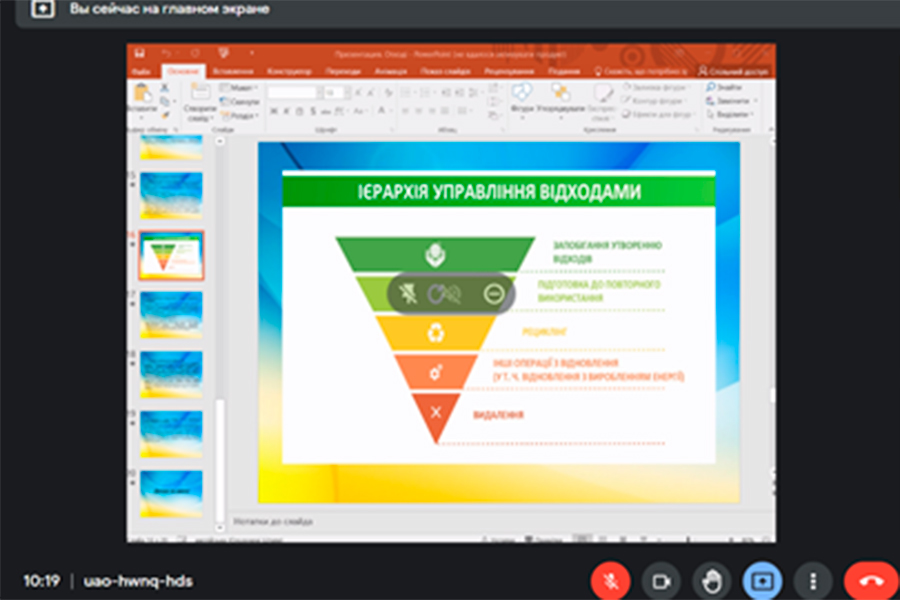900x600 pixels.
Task: Click the Спільний доступ share button
Action: coord(733,71)
